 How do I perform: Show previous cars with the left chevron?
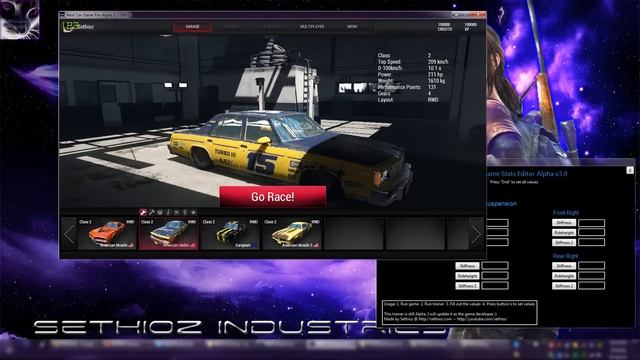click(69, 234)
